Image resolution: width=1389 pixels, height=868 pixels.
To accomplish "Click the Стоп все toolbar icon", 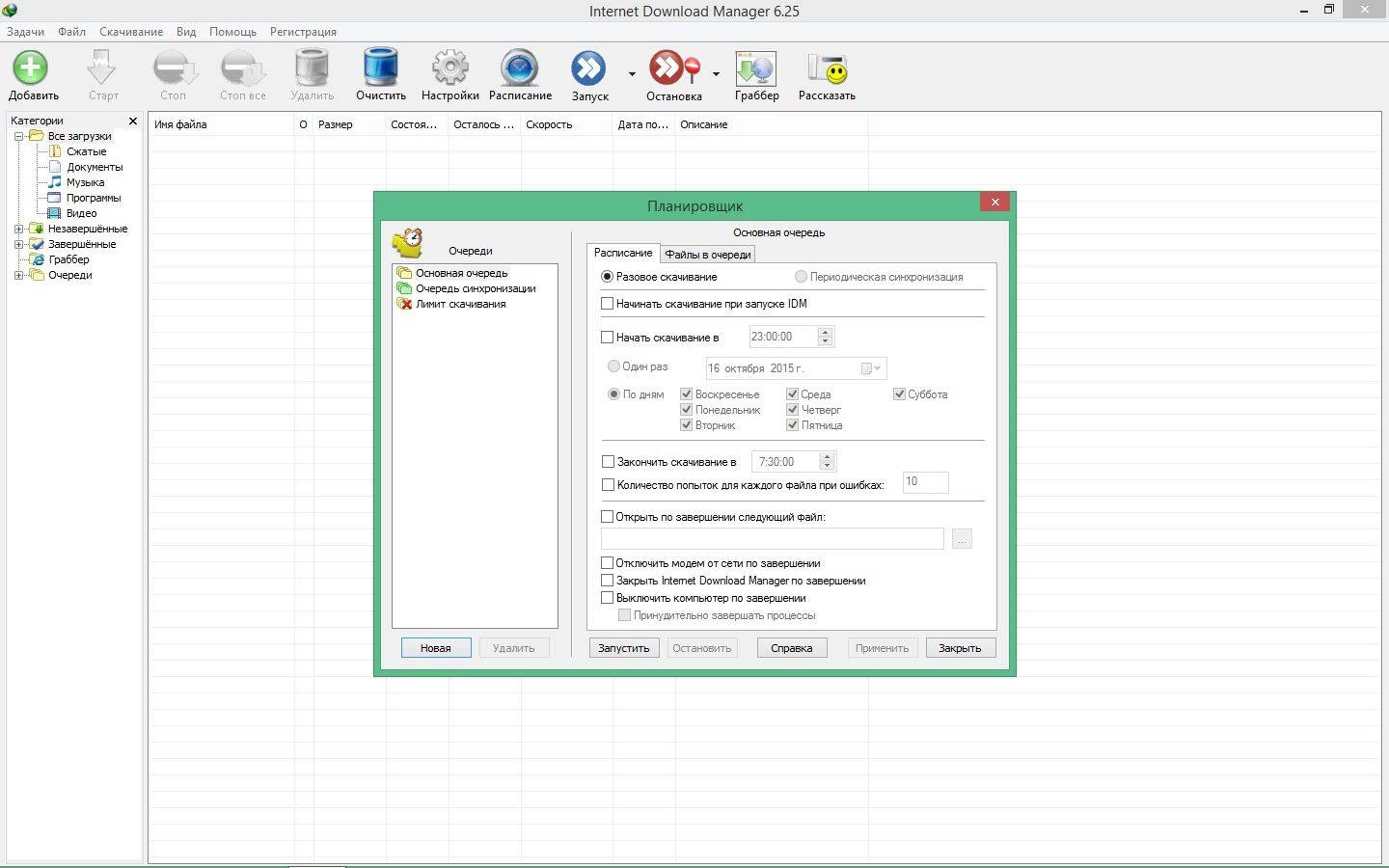I will [x=242, y=68].
